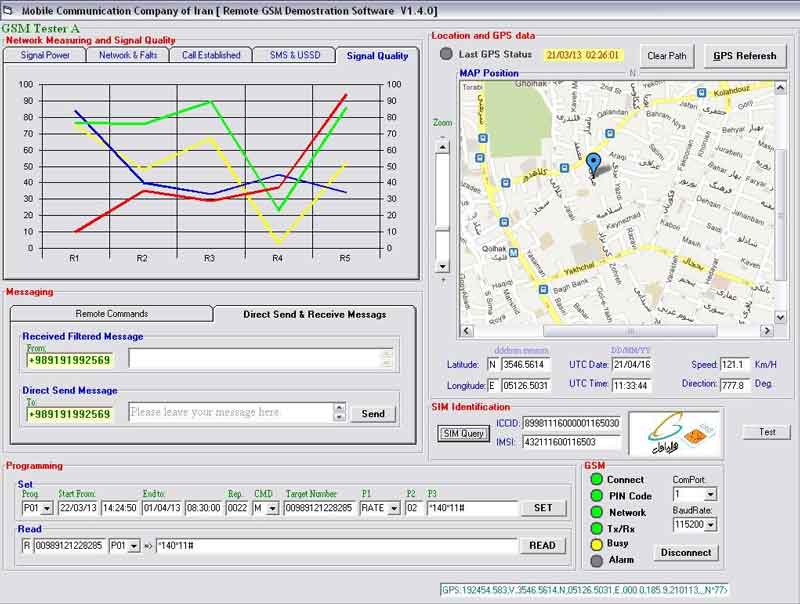Switch to the Signal Power tab
The height and width of the screenshot is (604, 800).
pos(45,55)
